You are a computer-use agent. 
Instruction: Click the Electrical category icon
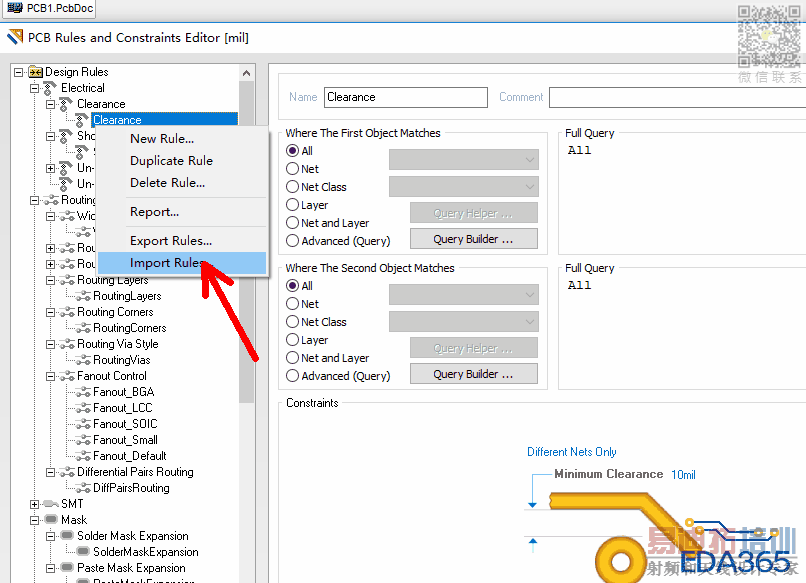pos(50,88)
